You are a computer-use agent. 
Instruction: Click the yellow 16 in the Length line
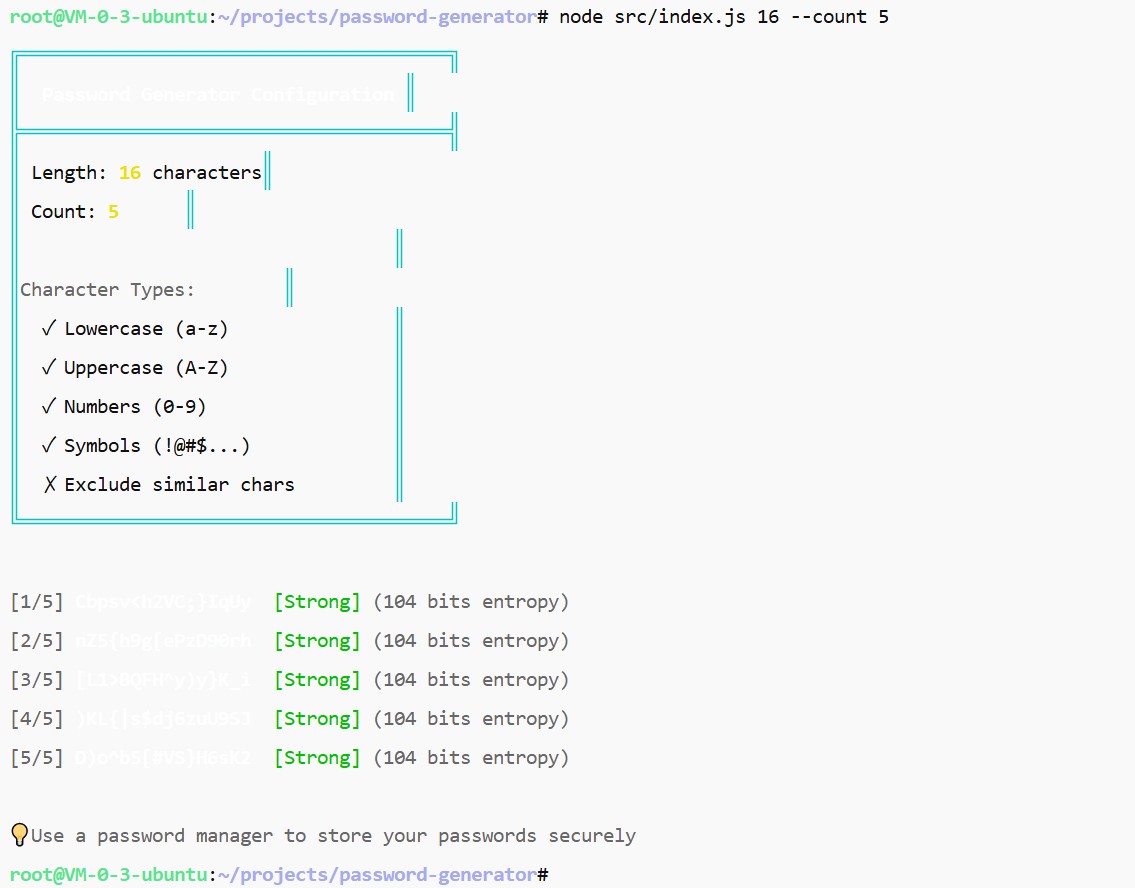pyautogui.click(x=130, y=173)
